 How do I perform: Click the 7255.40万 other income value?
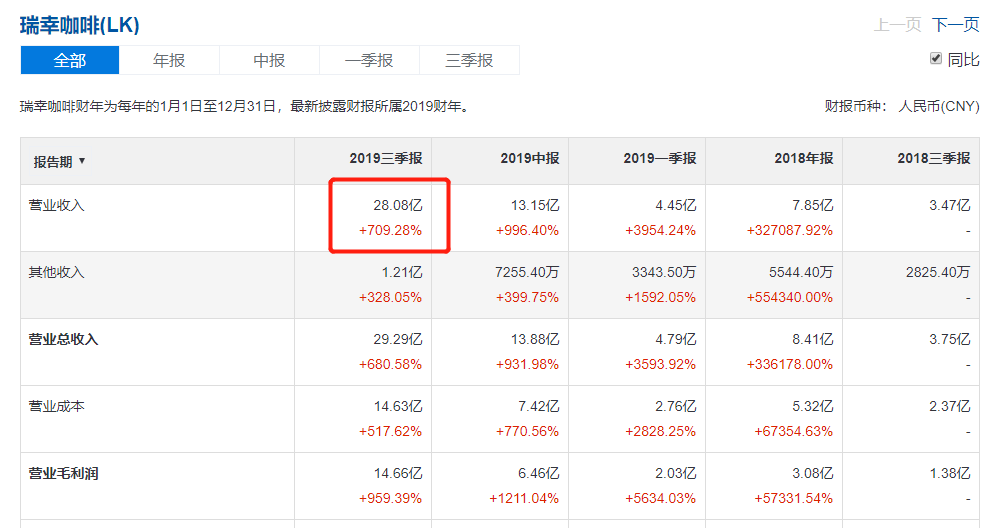coord(527,273)
